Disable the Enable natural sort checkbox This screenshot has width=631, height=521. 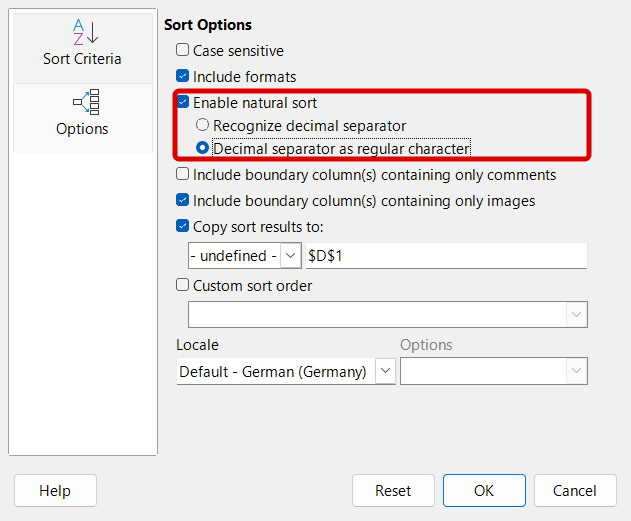(183, 102)
